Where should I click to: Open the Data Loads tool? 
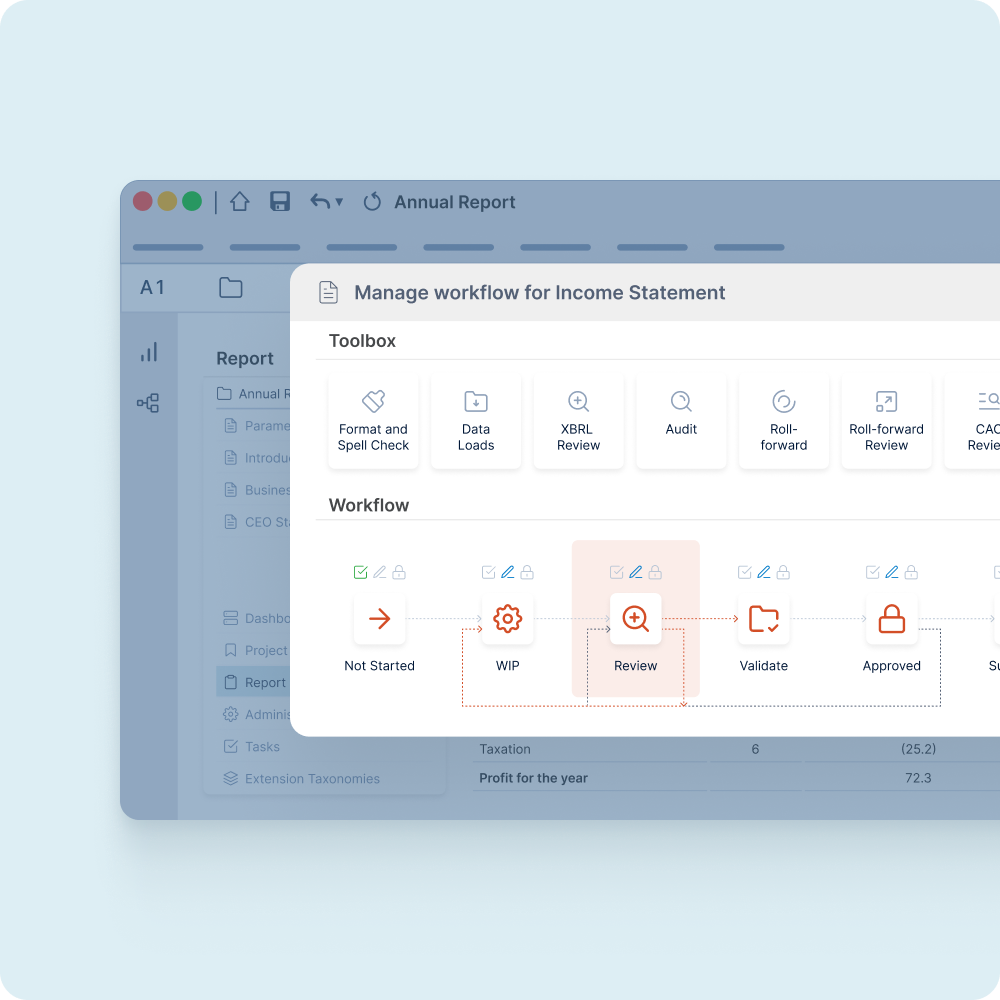(x=475, y=420)
